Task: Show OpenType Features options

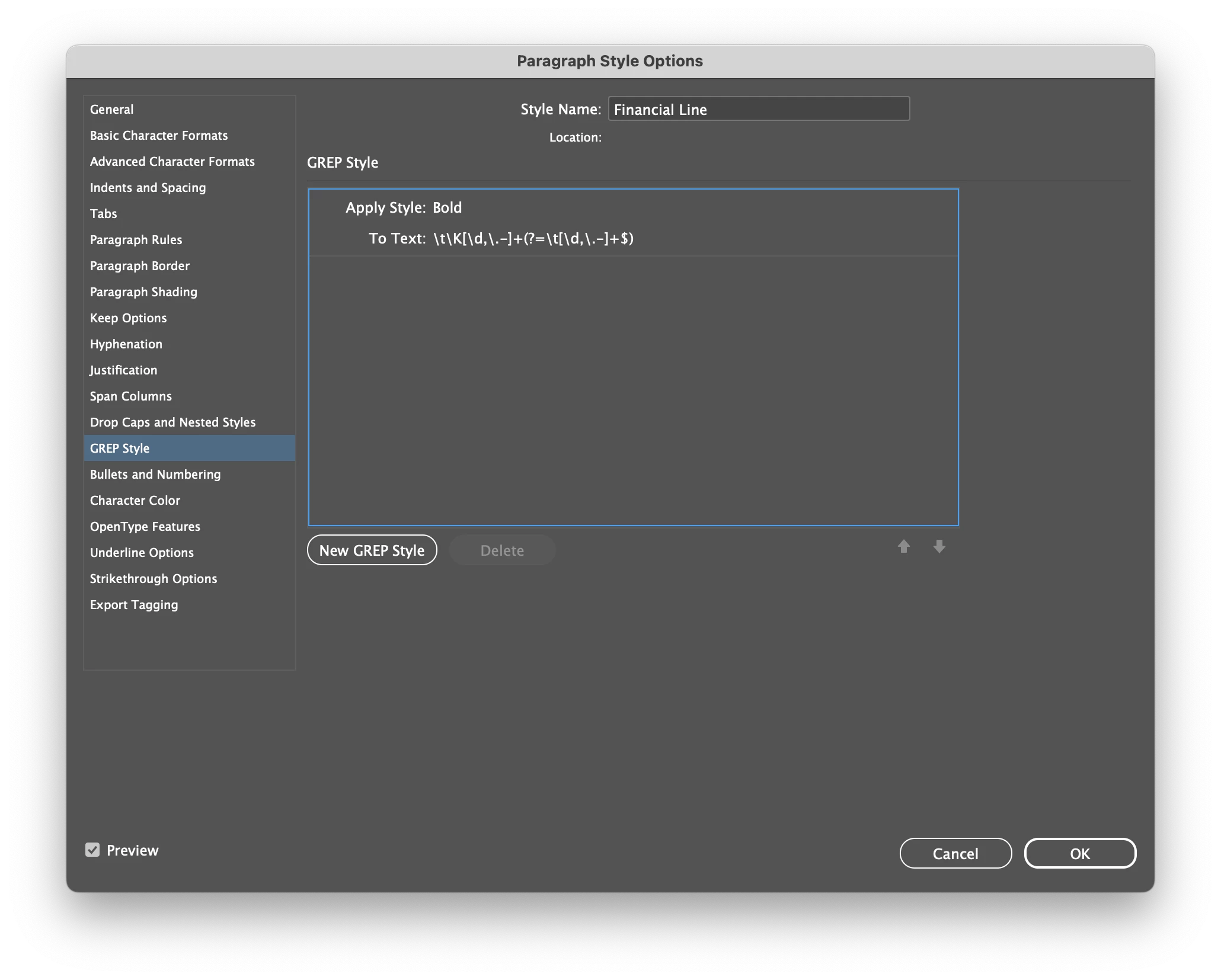Action: (x=145, y=527)
